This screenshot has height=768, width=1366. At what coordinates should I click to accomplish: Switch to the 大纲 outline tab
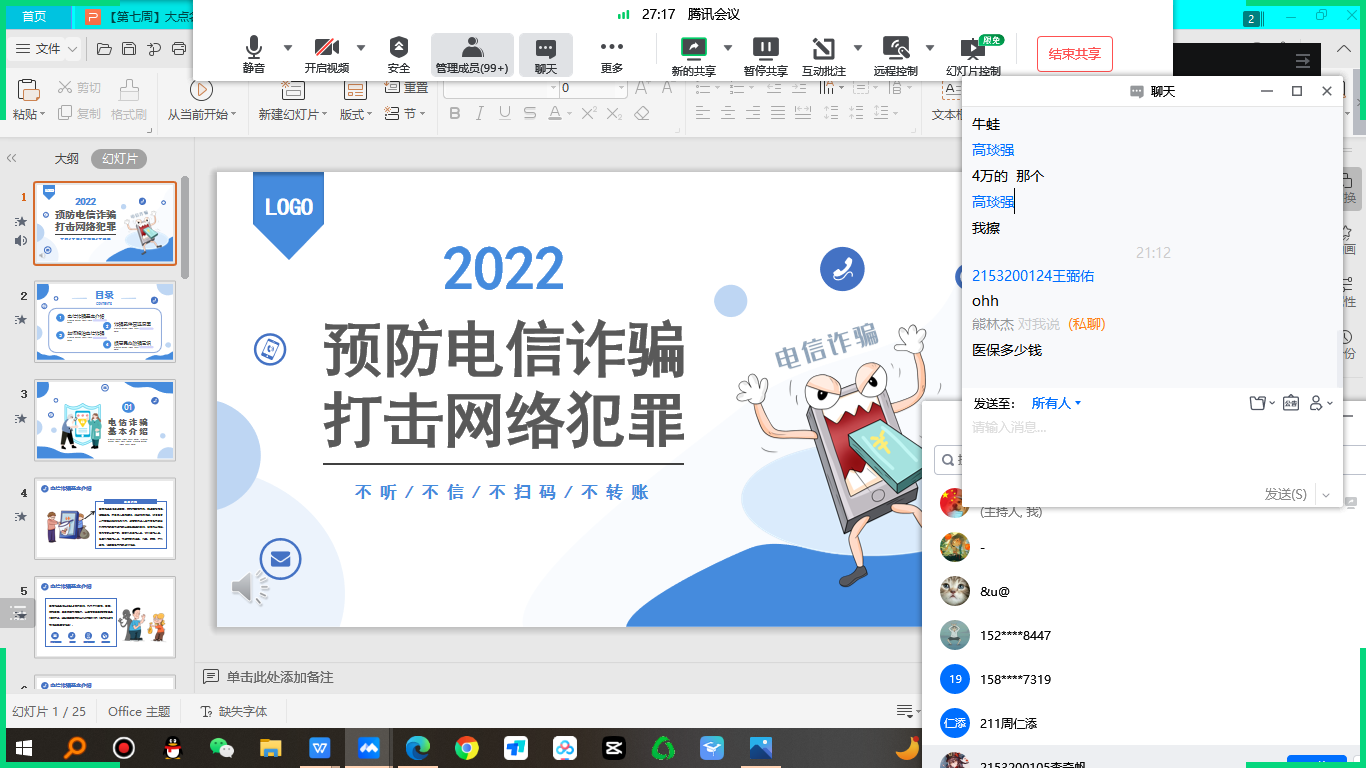(x=66, y=158)
